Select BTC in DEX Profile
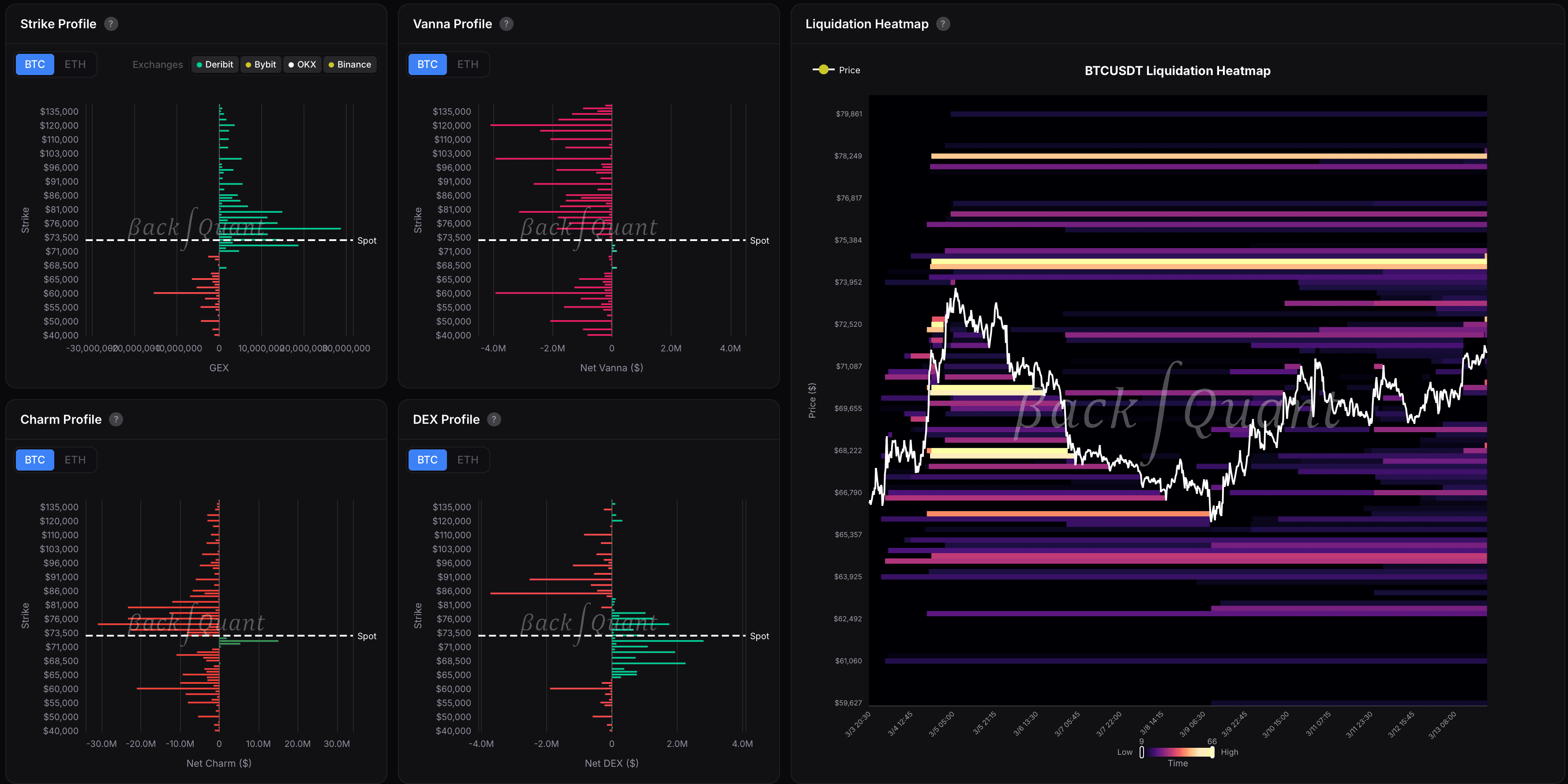Screen dimensions: 1568x784 [x=428, y=460]
